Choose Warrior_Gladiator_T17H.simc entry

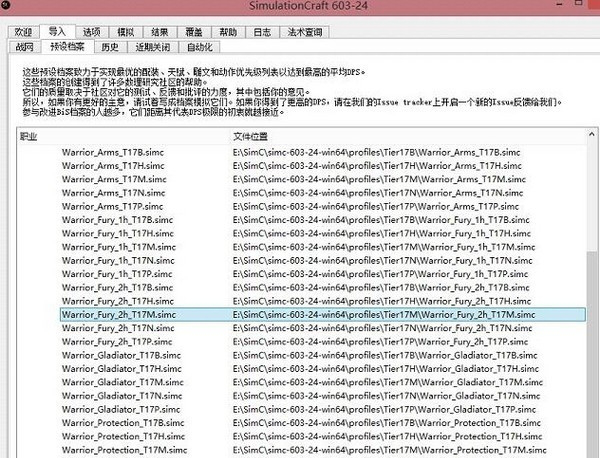121,369
